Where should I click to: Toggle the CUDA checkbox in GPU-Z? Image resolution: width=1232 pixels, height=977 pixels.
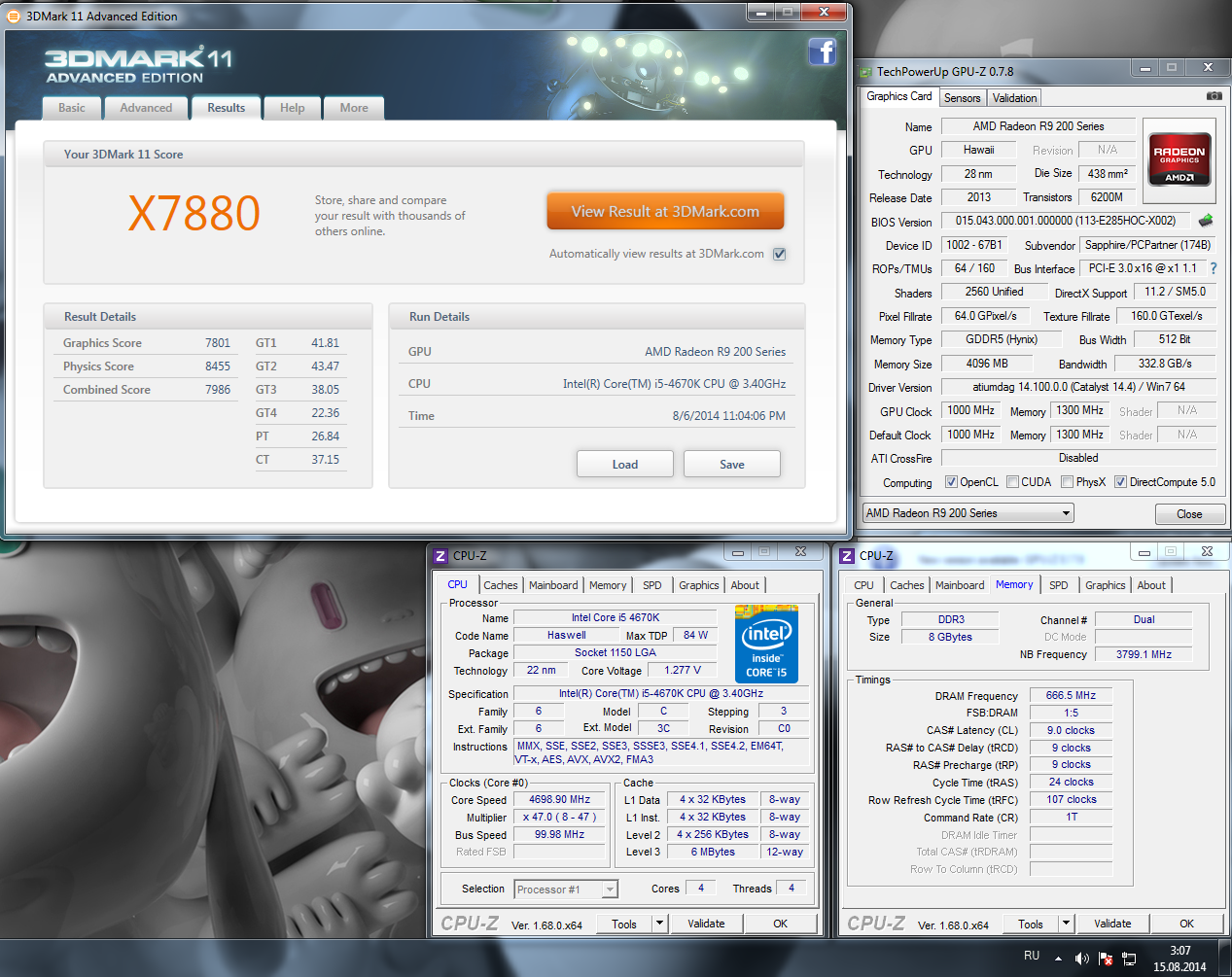(1013, 482)
